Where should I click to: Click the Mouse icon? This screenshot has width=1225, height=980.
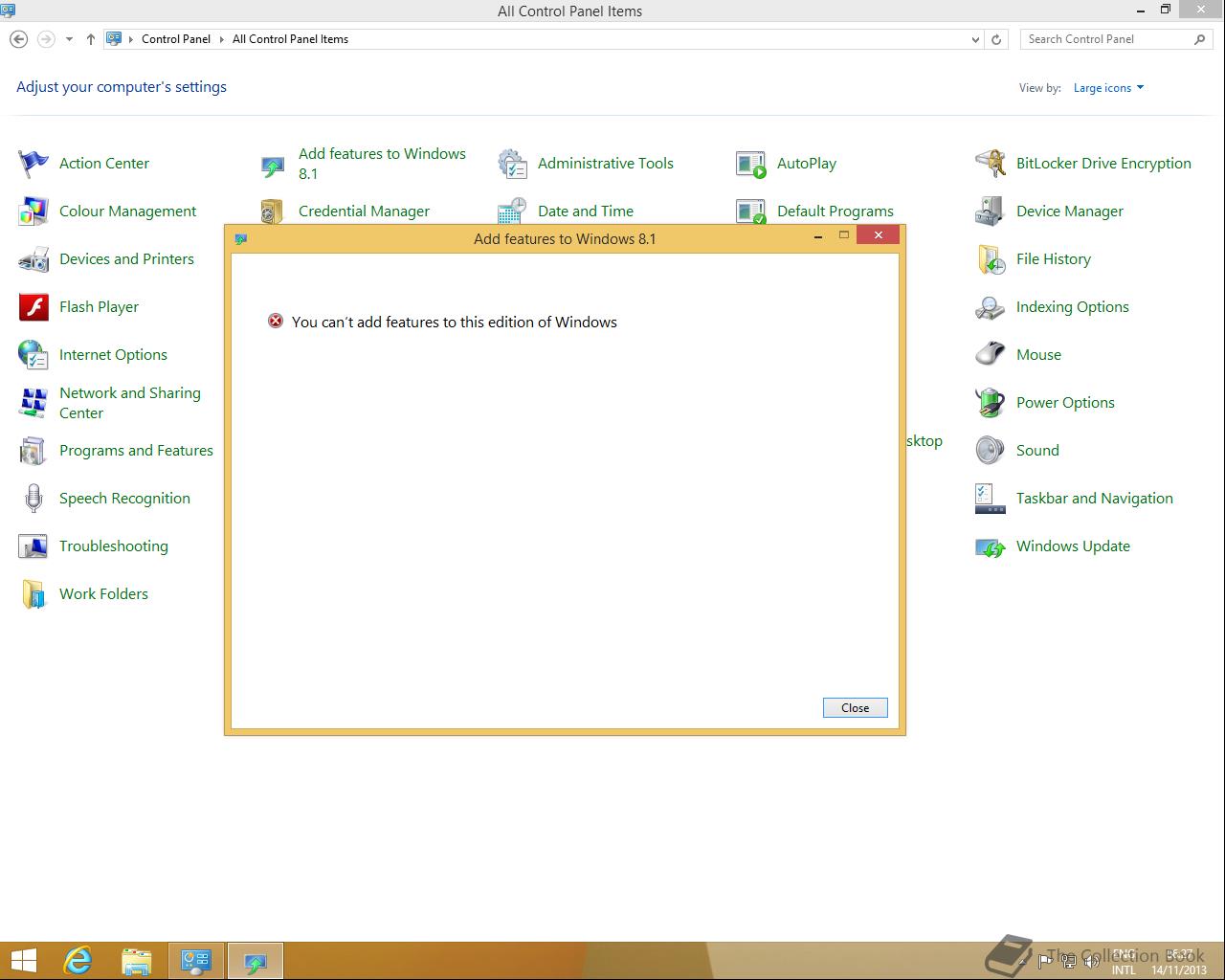(x=991, y=355)
